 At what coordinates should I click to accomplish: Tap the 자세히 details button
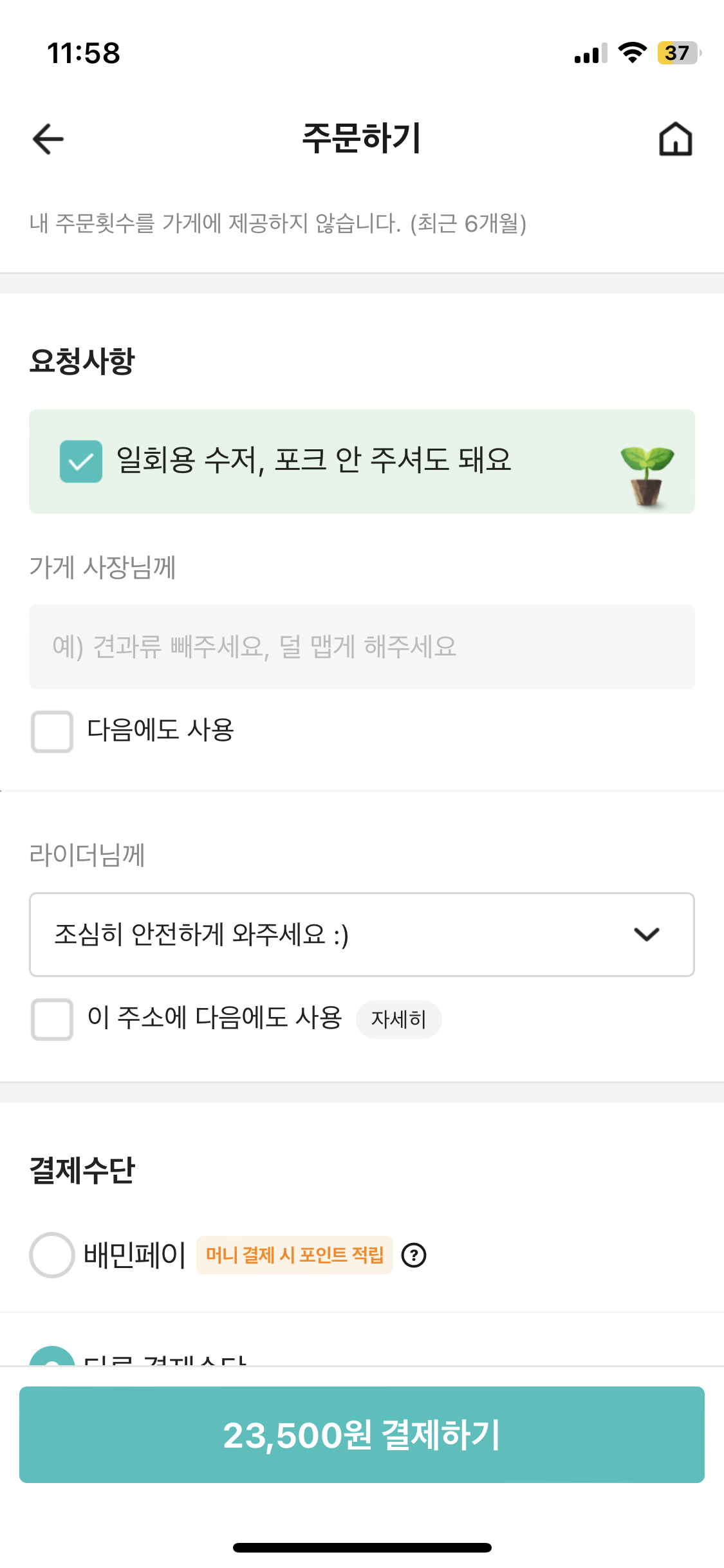point(398,1020)
